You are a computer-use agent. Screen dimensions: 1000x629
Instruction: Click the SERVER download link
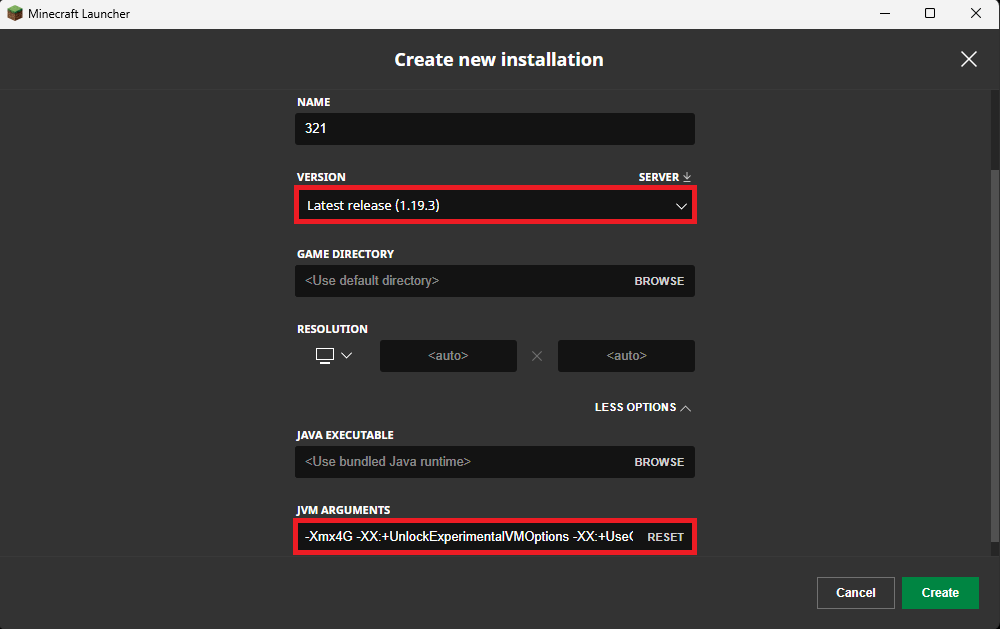(665, 177)
